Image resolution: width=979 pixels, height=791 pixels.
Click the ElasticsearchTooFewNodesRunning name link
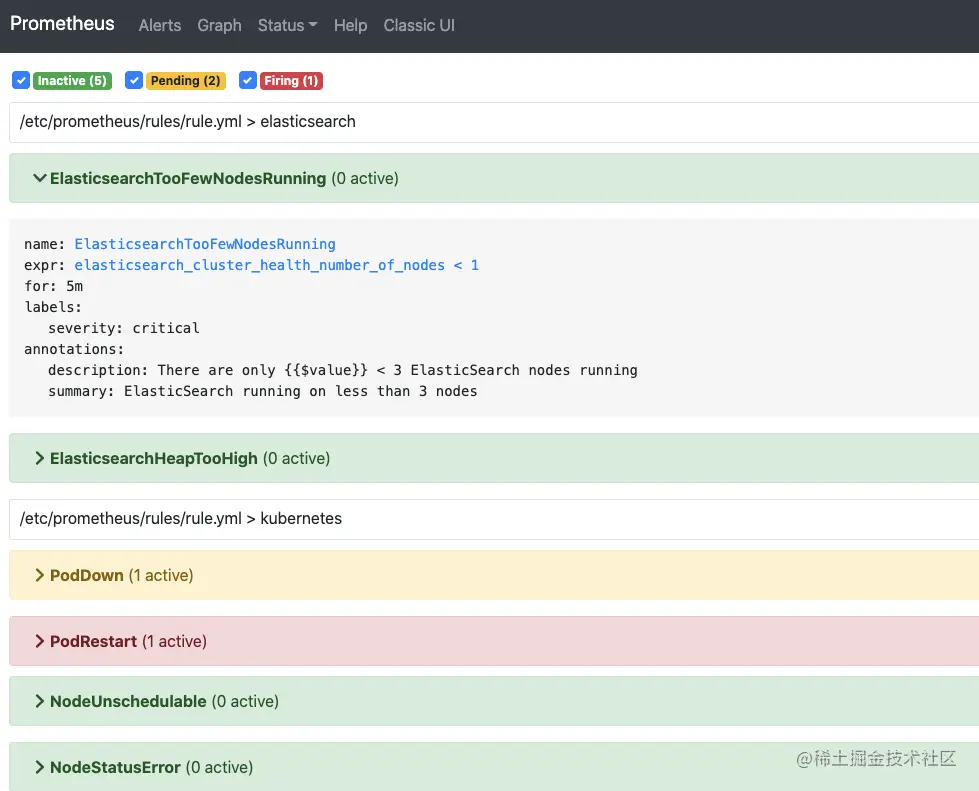click(x=205, y=244)
